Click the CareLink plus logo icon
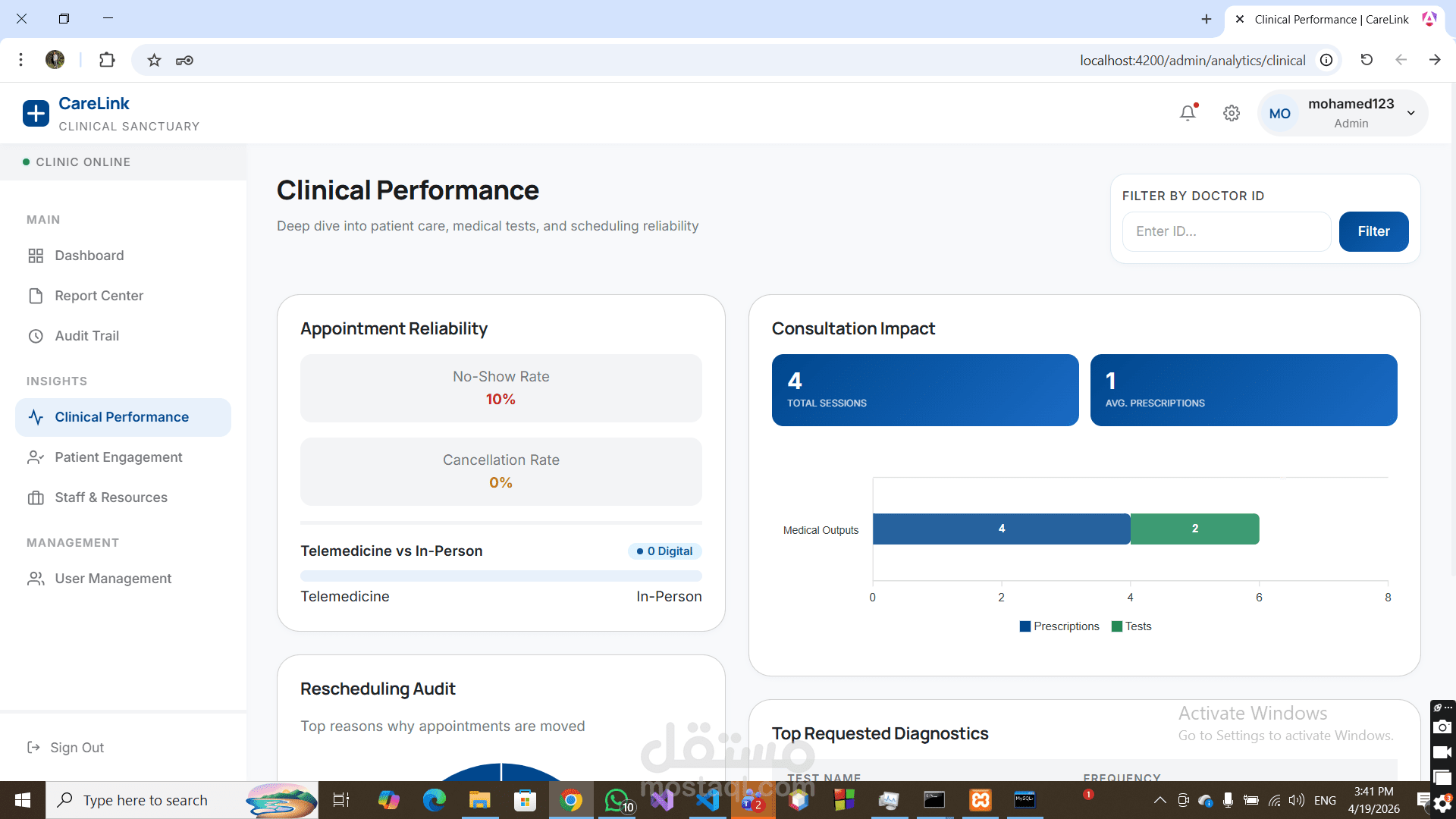Image resolution: width=1456 pixels, height=819 pixels. coord(36,114)
